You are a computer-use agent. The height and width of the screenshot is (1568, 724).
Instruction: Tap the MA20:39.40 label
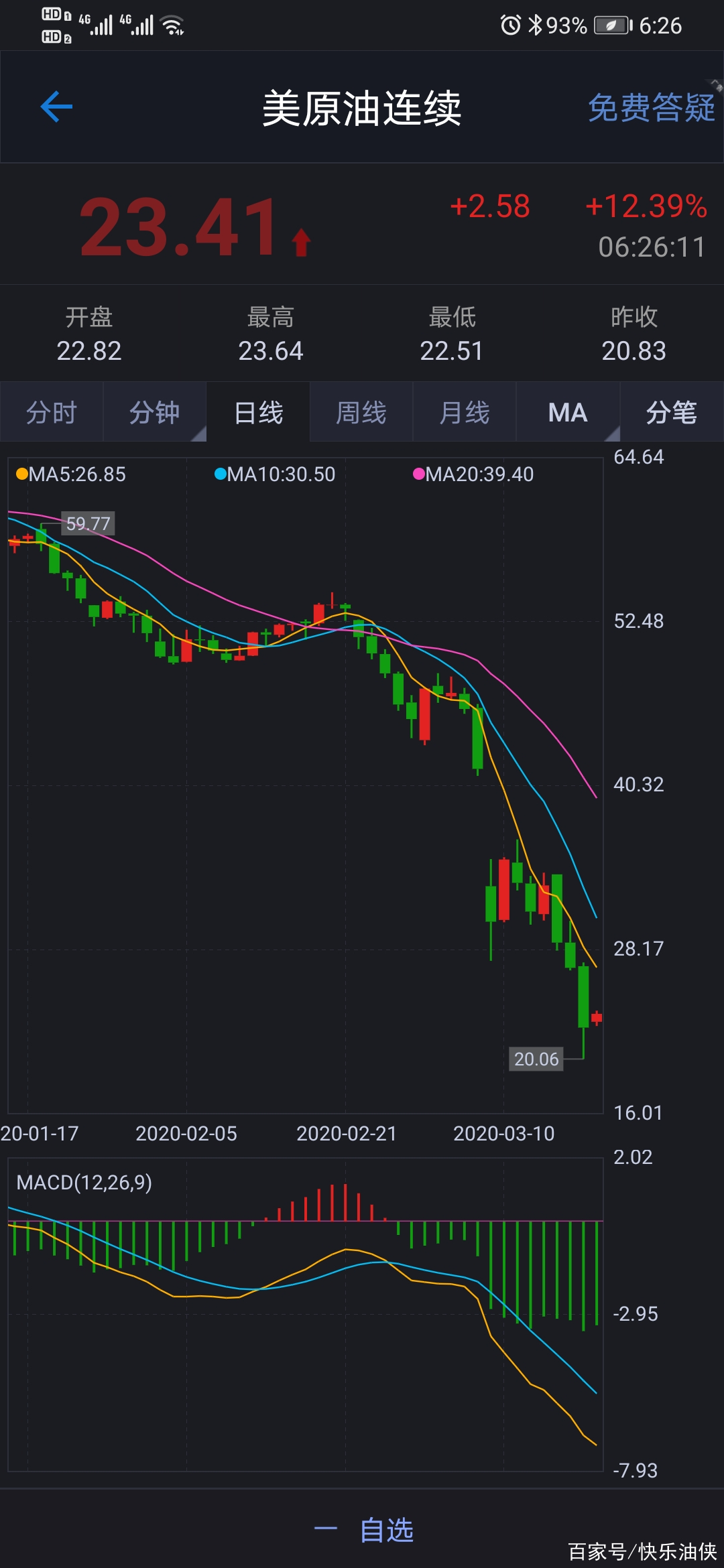(x=479, y=474)
